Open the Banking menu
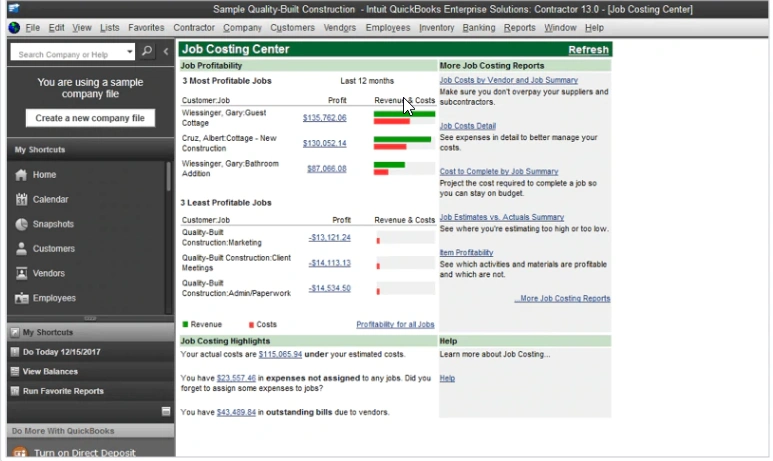Viewport: 773px width, 461px height. [x=479, y=28]
